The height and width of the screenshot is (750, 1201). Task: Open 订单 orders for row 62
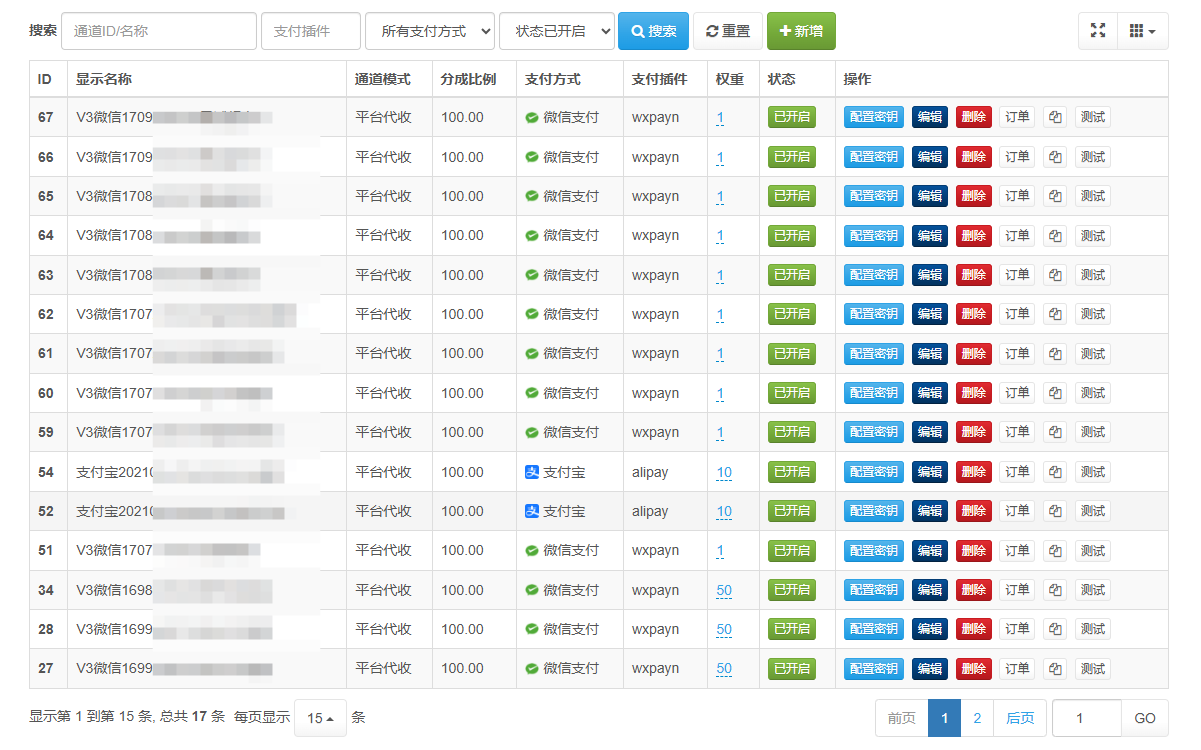tap(1017, 314)
